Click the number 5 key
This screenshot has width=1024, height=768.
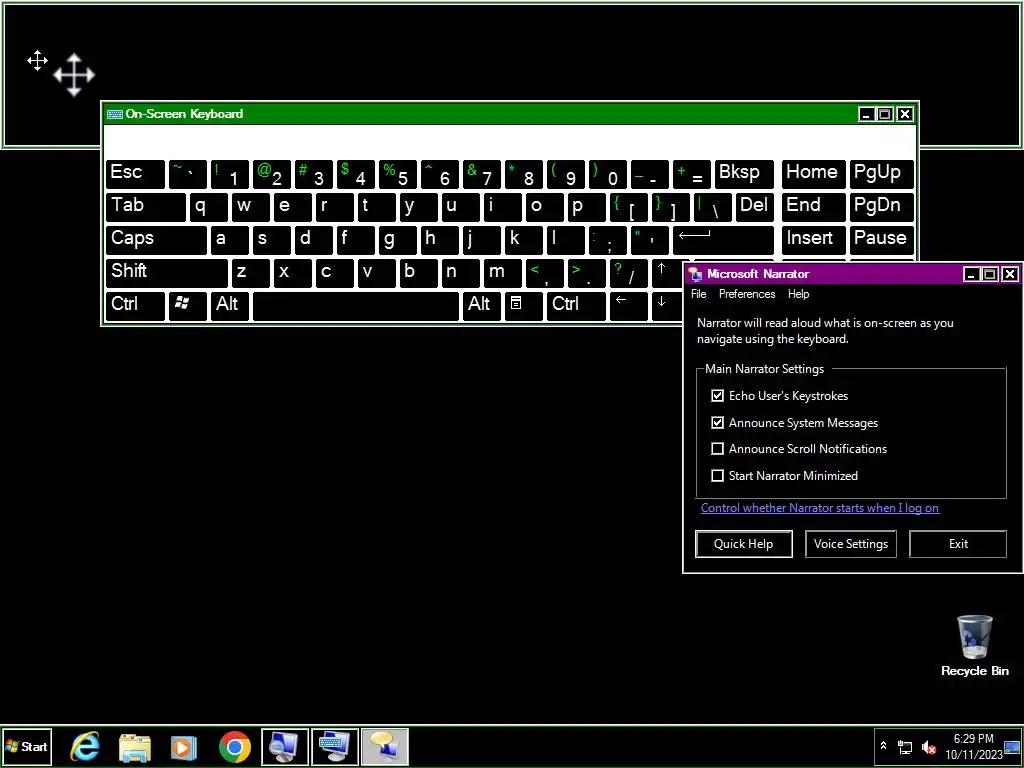pyautogui.click(x=398, y=174)
